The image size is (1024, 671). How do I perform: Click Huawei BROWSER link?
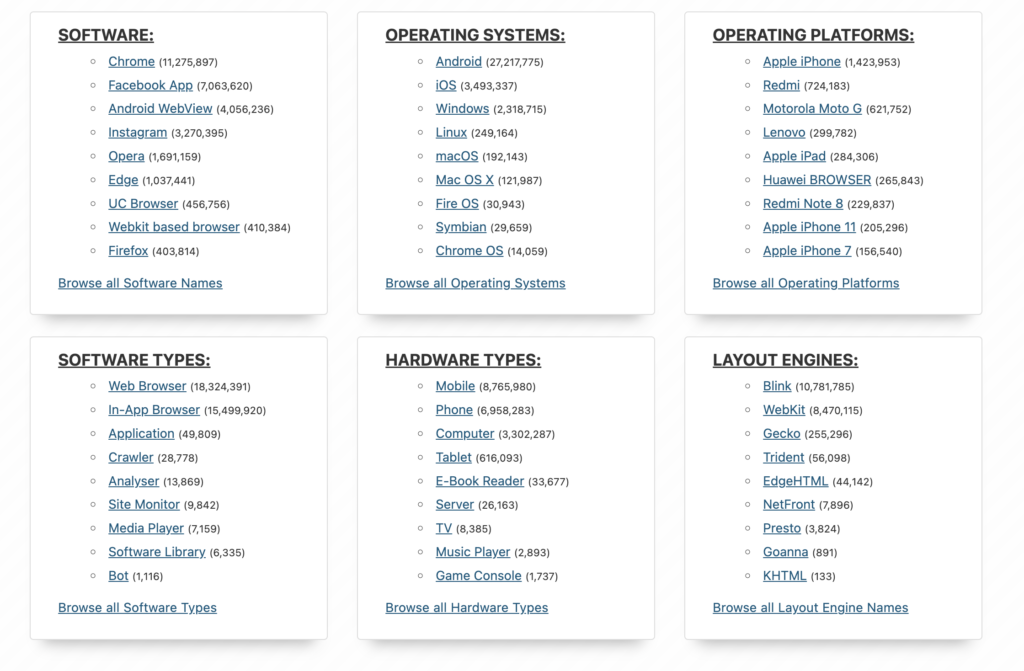click(817, 180)
